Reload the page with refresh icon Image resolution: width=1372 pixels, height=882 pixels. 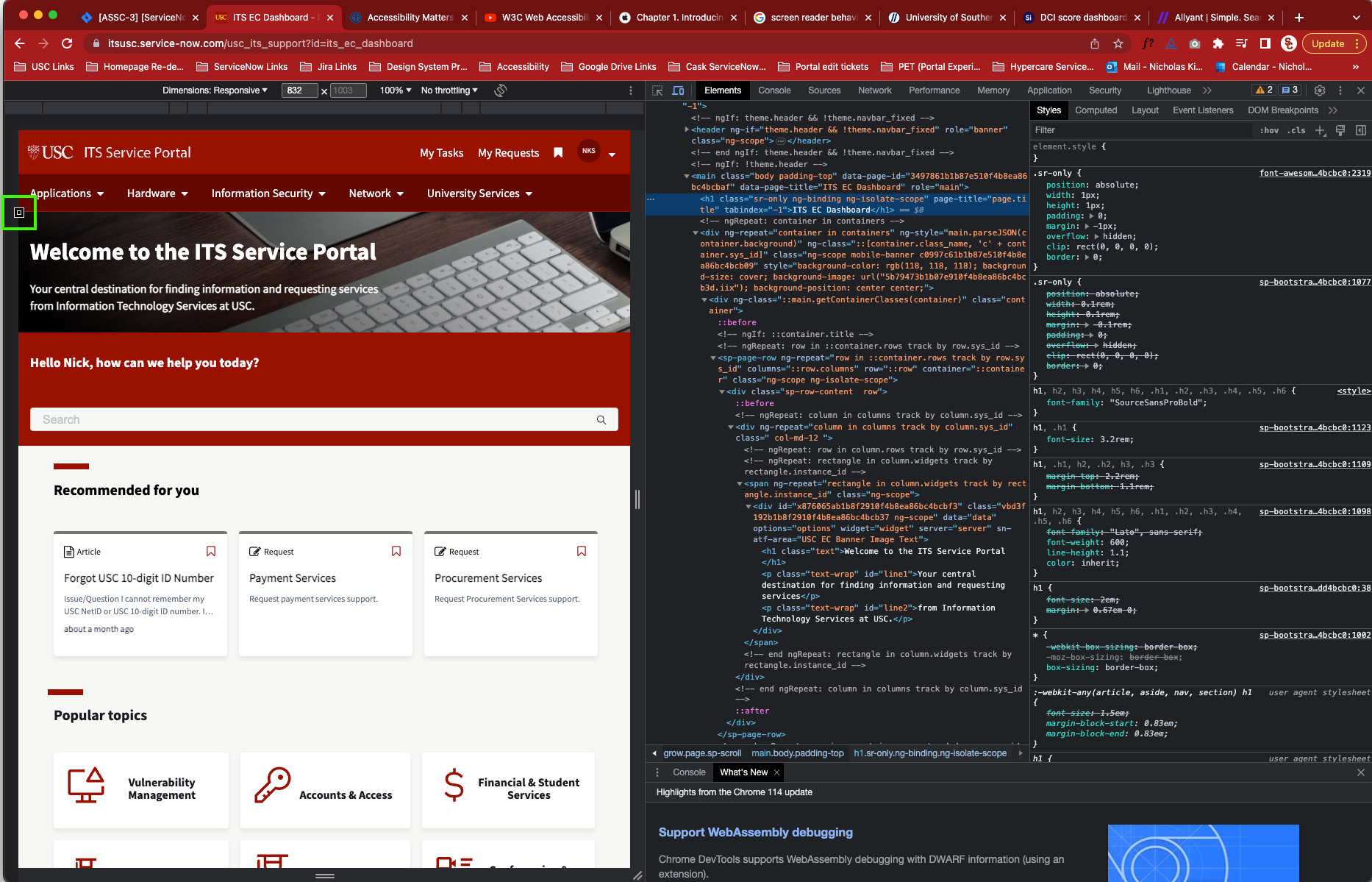pyautogui.click(x=67, y=43)
